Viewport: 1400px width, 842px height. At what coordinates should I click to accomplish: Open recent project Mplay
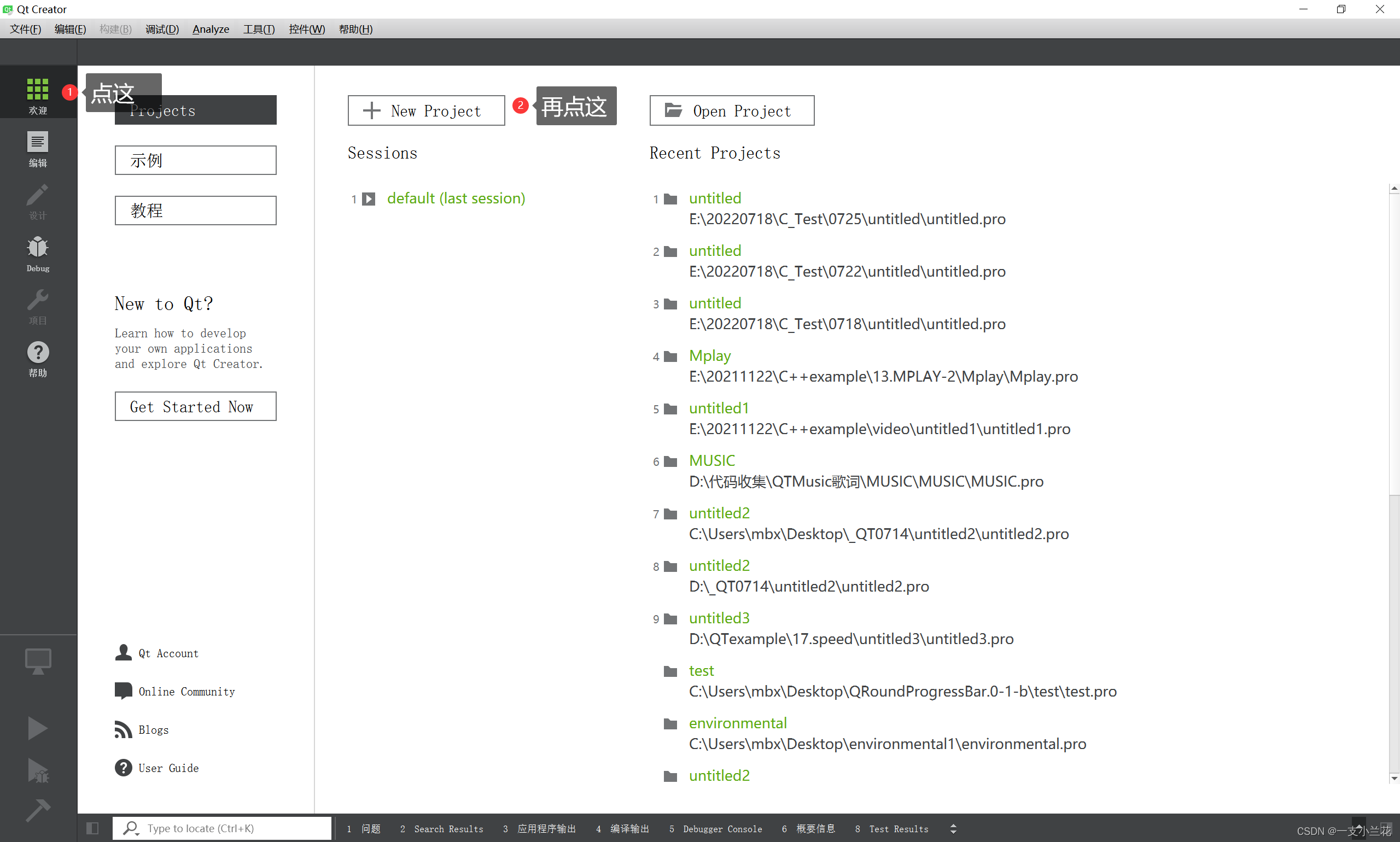click(x=710, y=356)
